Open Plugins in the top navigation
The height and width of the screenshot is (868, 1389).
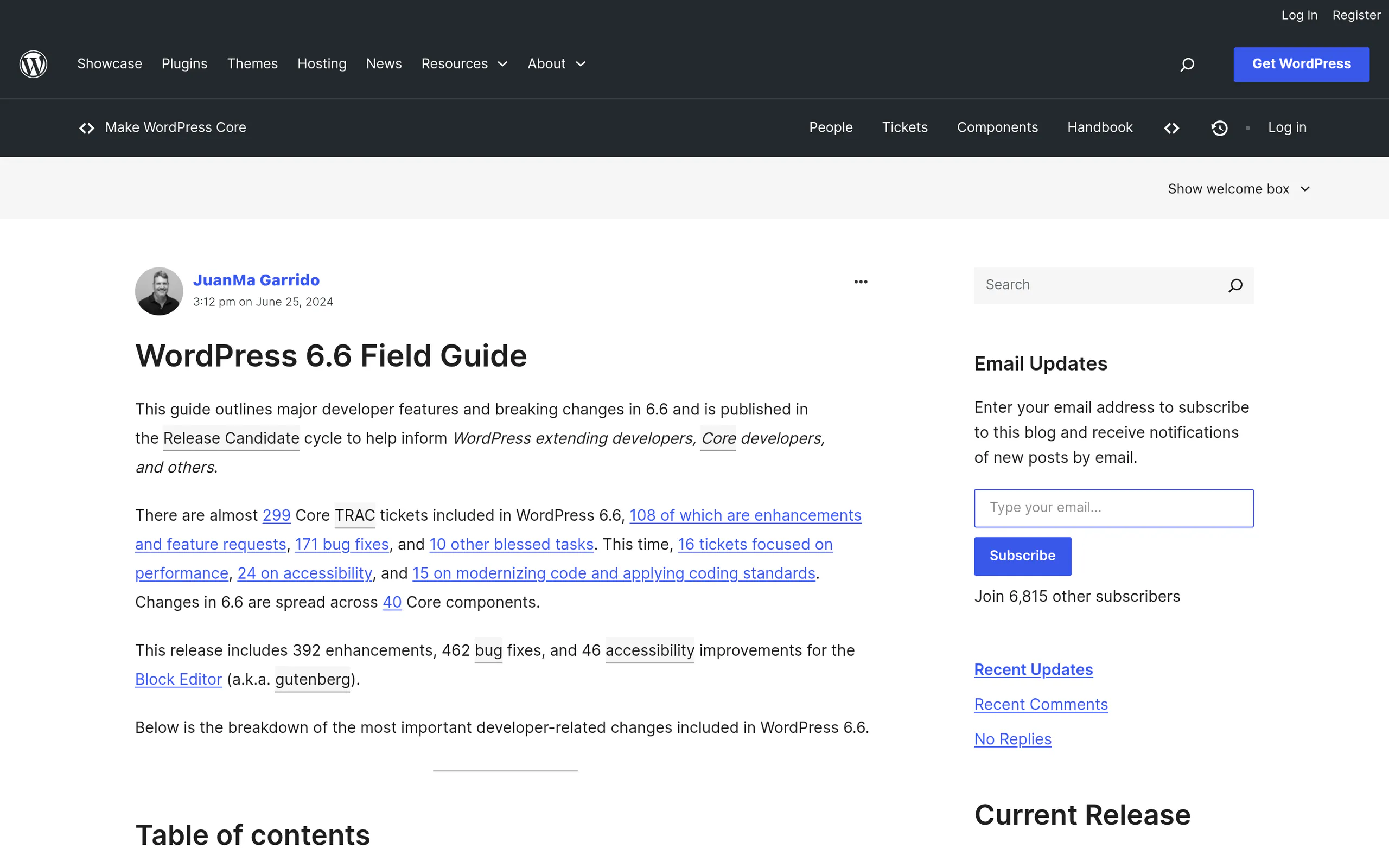click(184, 63)
